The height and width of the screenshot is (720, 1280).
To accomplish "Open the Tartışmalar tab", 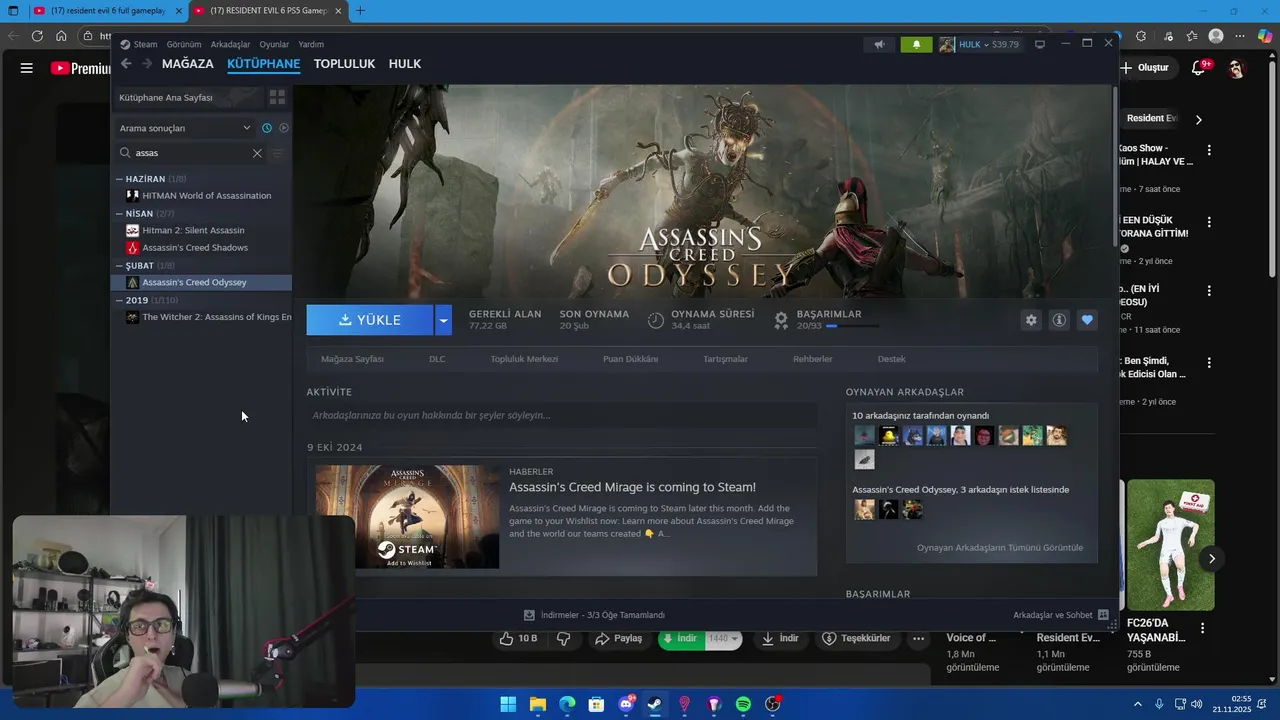I will 725,359.
